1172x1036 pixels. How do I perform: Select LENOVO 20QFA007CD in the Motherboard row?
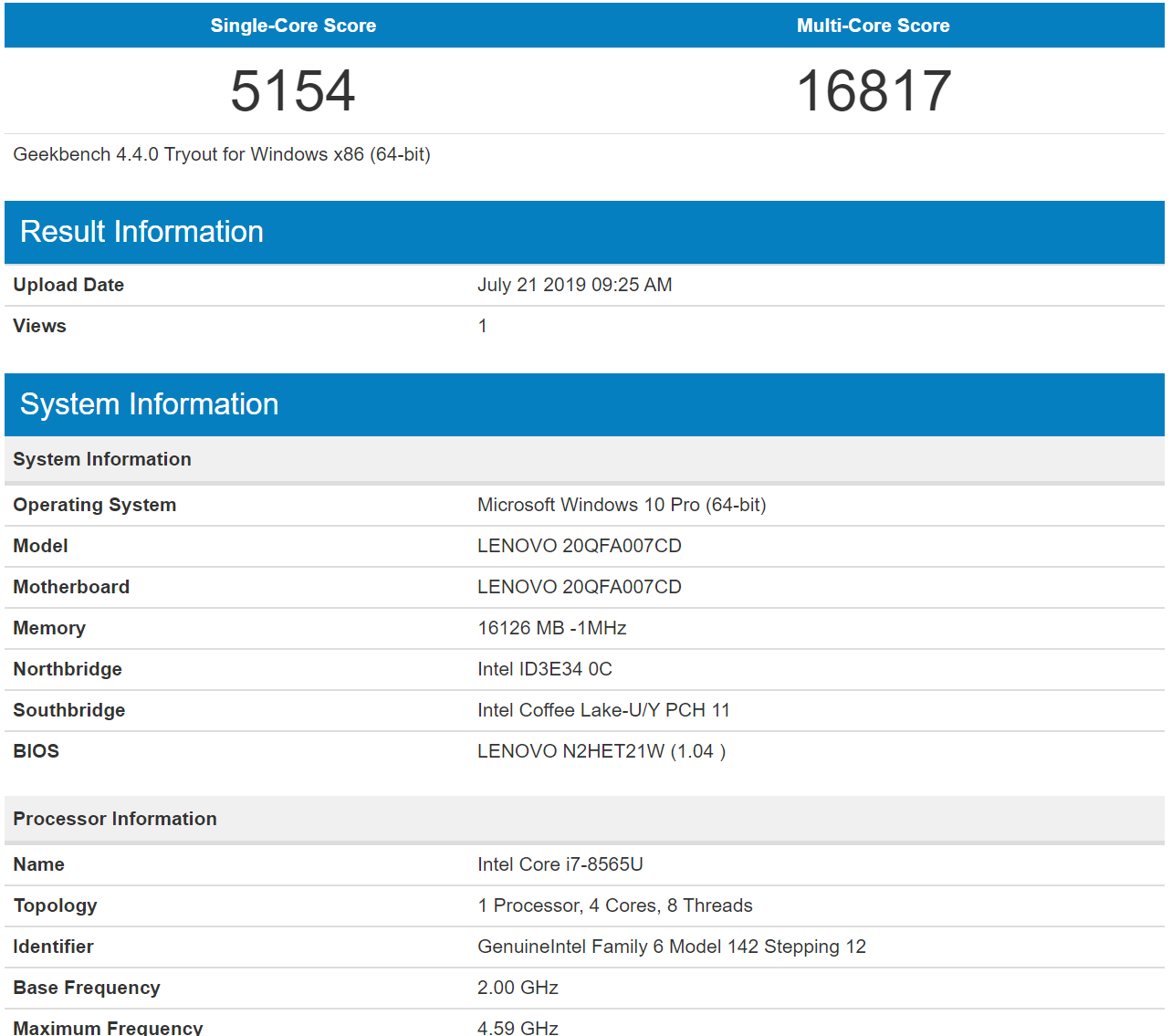coord(580,587)
